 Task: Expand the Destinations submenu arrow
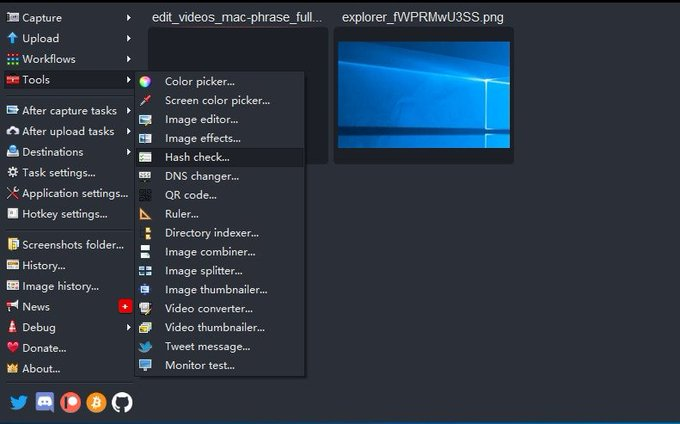point(128,152)
